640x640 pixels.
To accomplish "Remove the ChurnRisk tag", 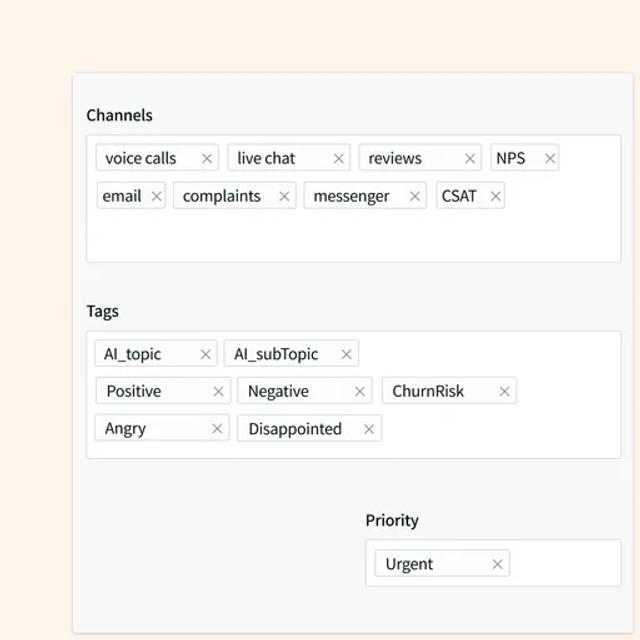I will [504, 392].
